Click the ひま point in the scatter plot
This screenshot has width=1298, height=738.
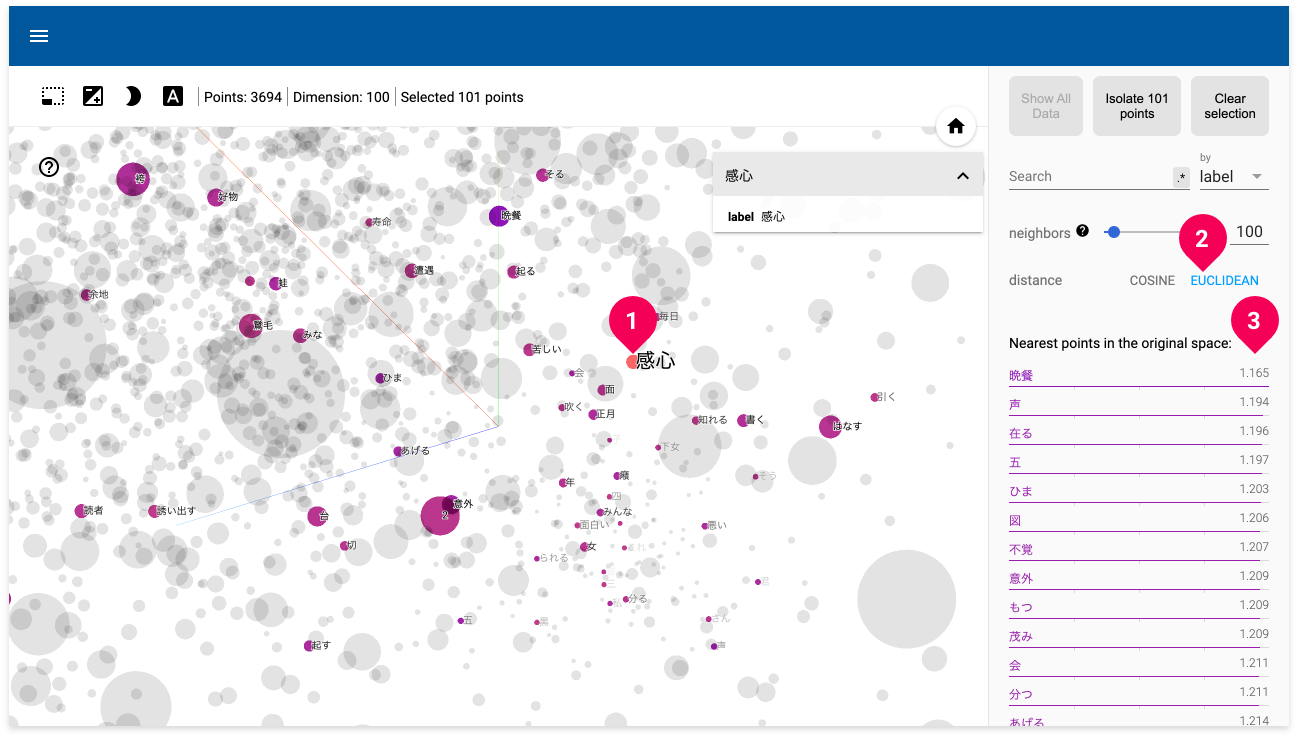[x=380, y=378]
